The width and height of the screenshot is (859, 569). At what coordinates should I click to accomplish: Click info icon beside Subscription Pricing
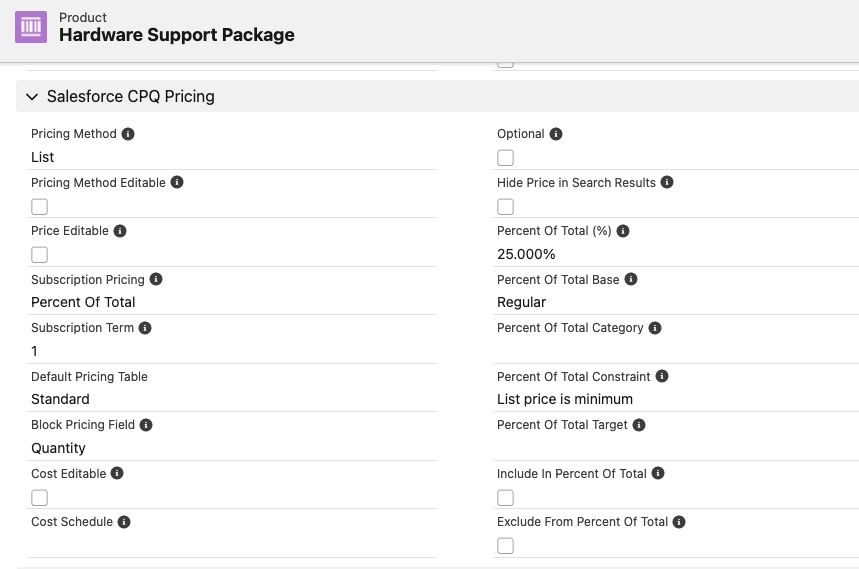point(156,280)
